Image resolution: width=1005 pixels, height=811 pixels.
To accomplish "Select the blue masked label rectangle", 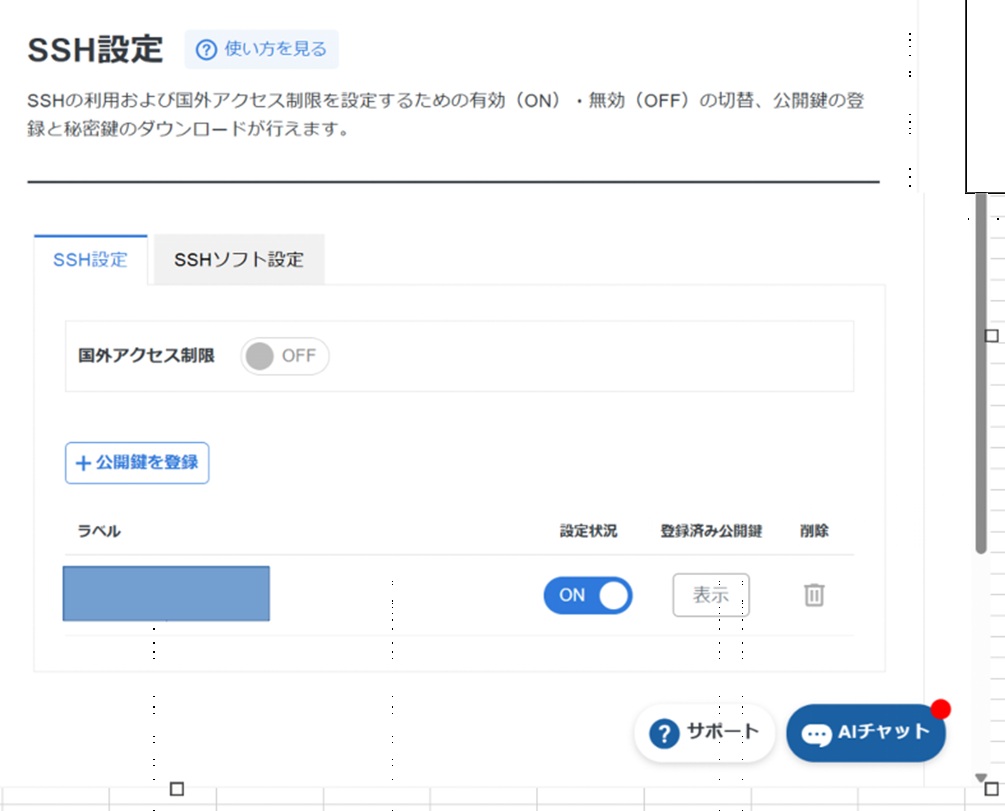I will click(166, 593).
